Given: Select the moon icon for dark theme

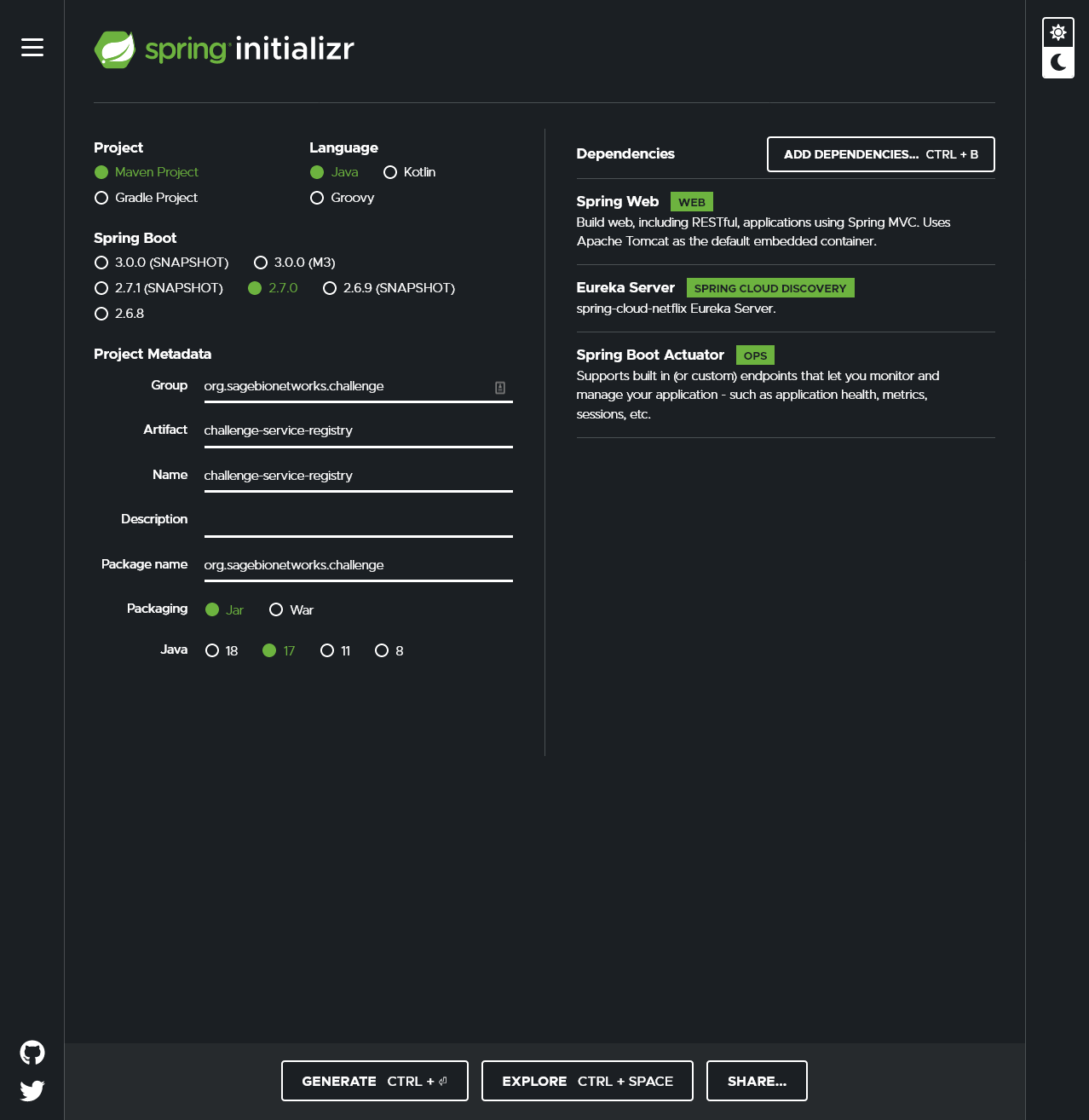Looking at the screenshot, I should [x=1057, y=61].
